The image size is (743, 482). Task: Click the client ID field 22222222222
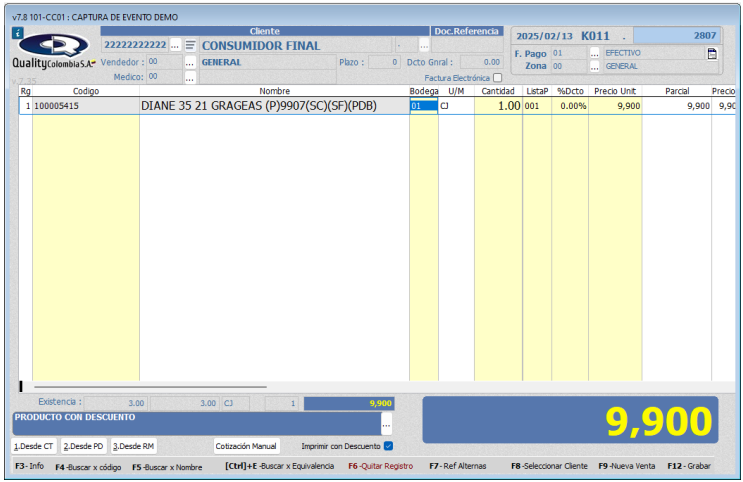coord(135,45)
